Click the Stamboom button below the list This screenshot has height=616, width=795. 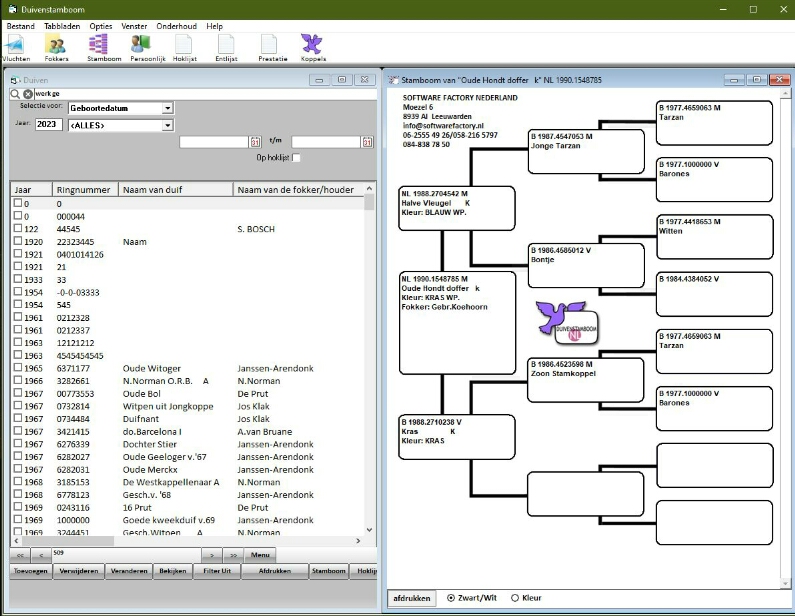[x=329, y=571]
